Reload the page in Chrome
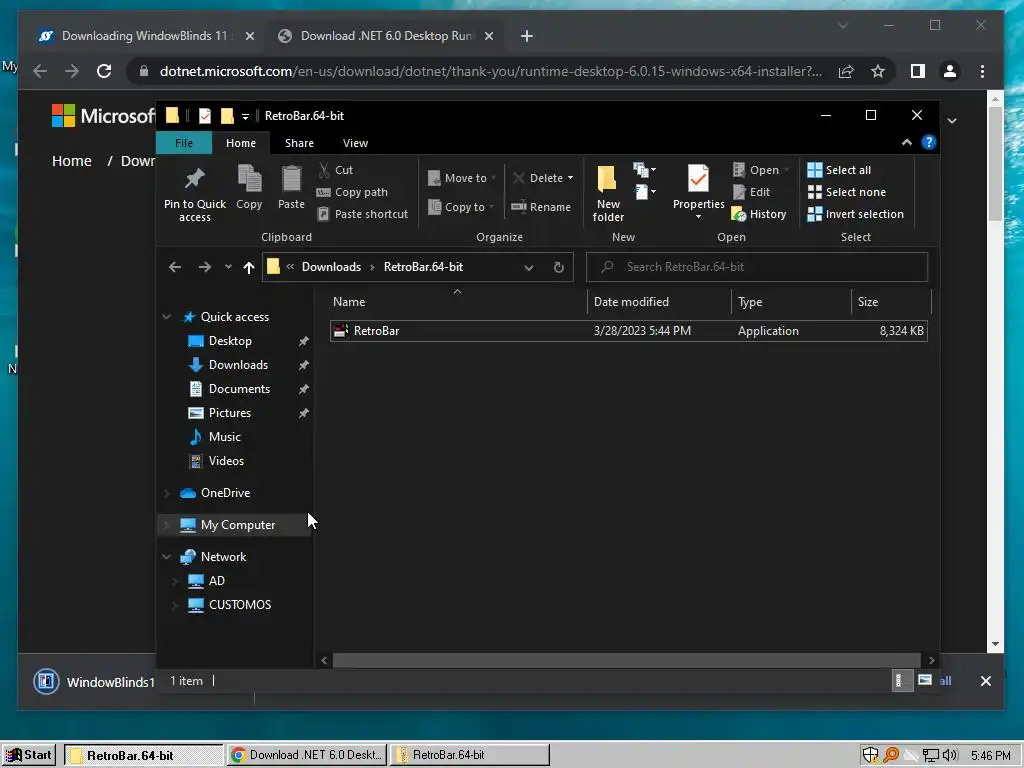1024x768 pixels. 104,71
